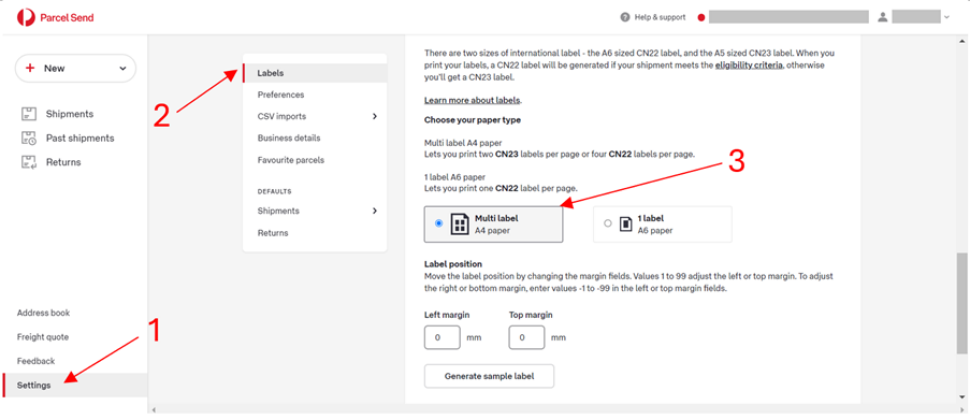The width and height of the screenshot is (970, 420).
Task: Select 1 label A6 paper radio
Action: click(x=607, y=224)
